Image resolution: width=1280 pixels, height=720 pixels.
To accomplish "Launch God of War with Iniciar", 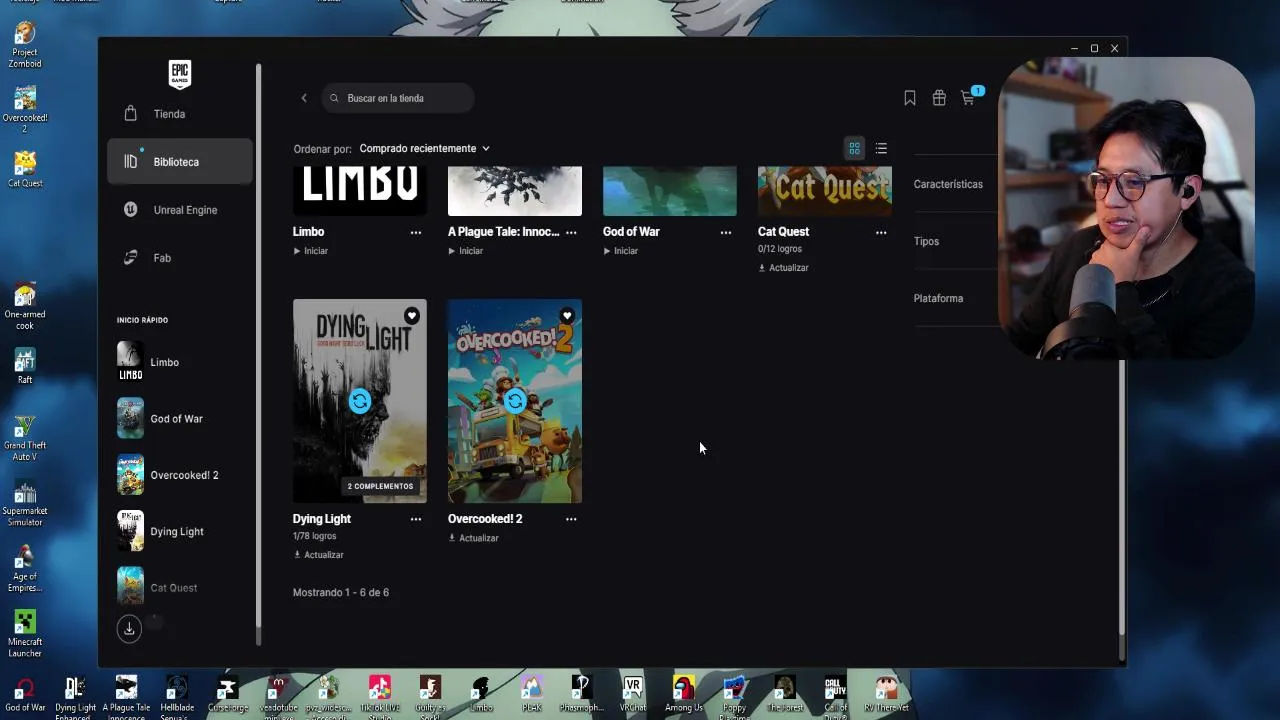I will (621, 251).
